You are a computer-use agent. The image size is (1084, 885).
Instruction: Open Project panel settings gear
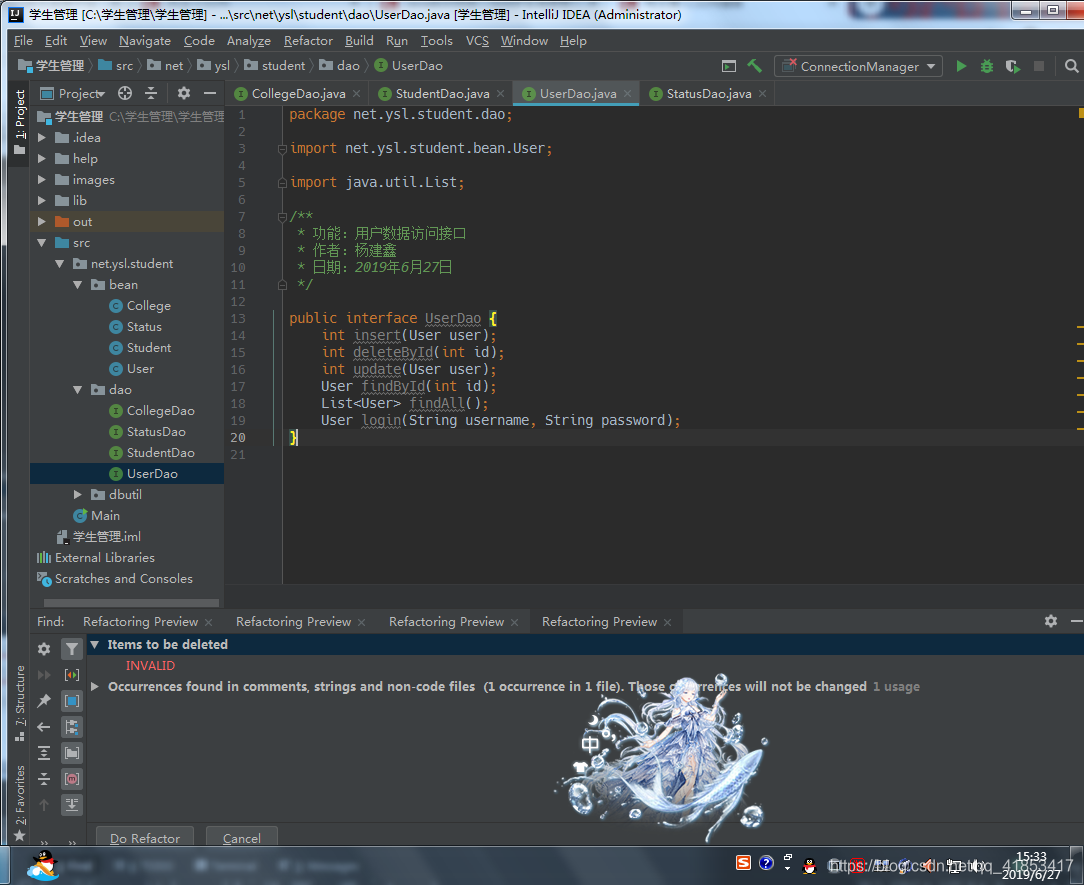click(183, 93)
